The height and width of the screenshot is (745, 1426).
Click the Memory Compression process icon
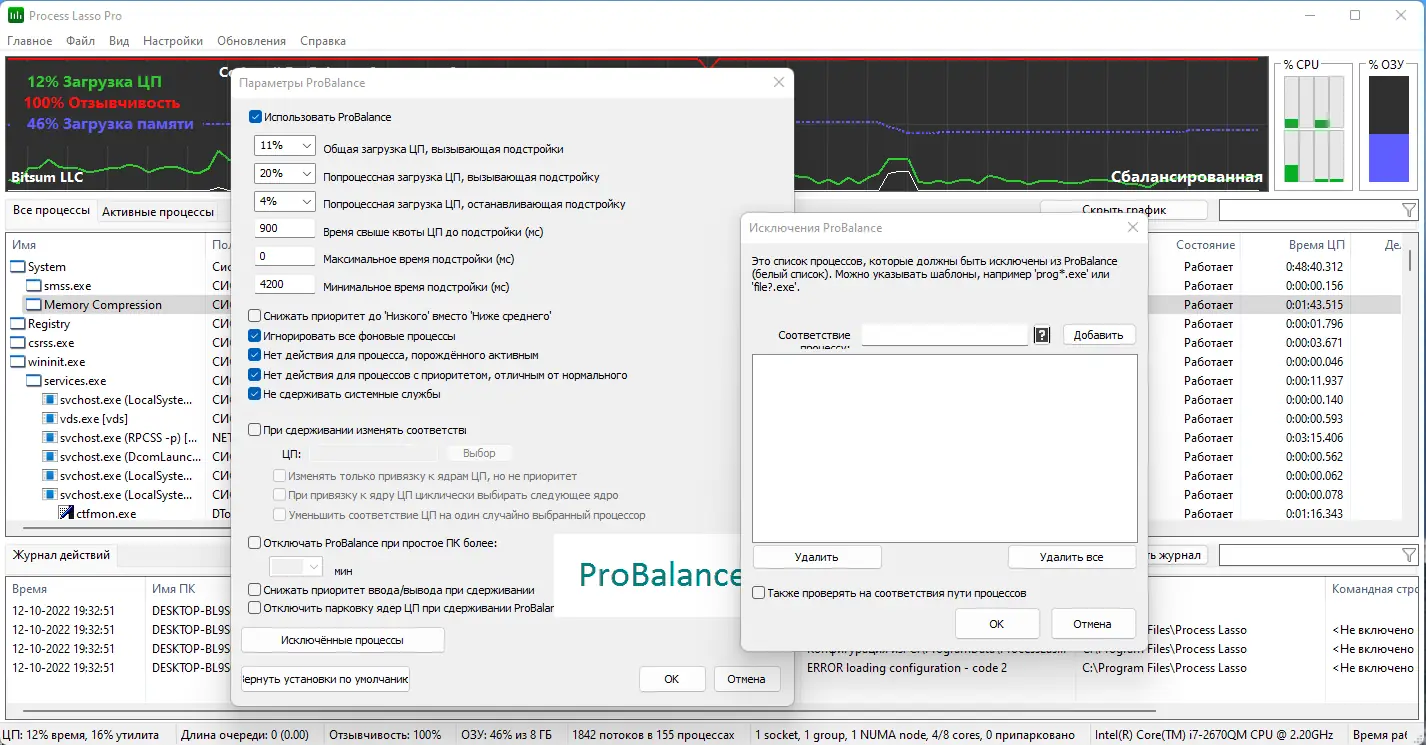pos(34,305)
